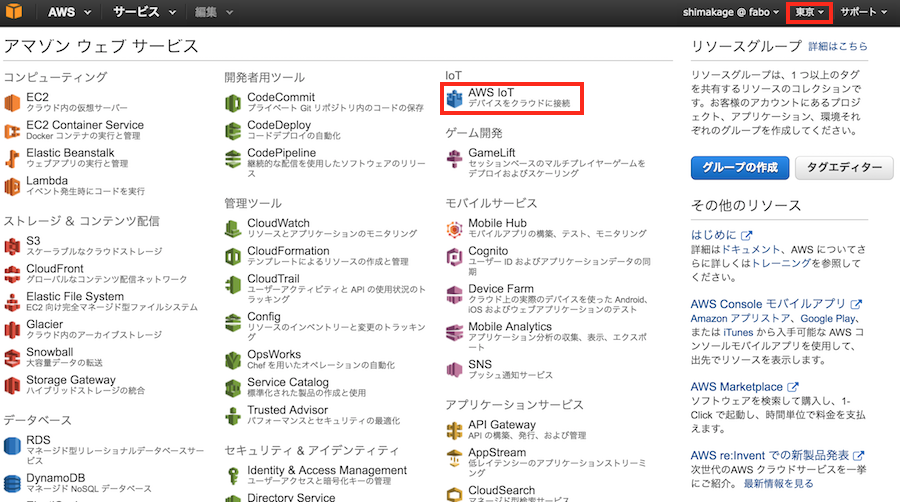Image resolution: width=900 pixels, height=502 pixels.
Task: Follow the 詳細はこちら link
Action: pyautogui.click(x=838, y=47)
